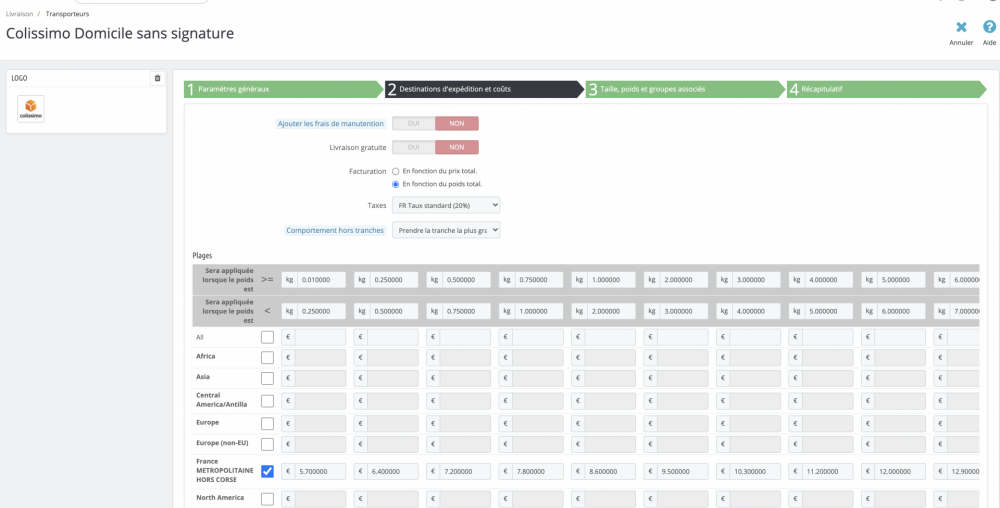Uncheck France METROPOLITAINE HORS CORSE checkbox
1000x508 pixels.
point(267,471)
